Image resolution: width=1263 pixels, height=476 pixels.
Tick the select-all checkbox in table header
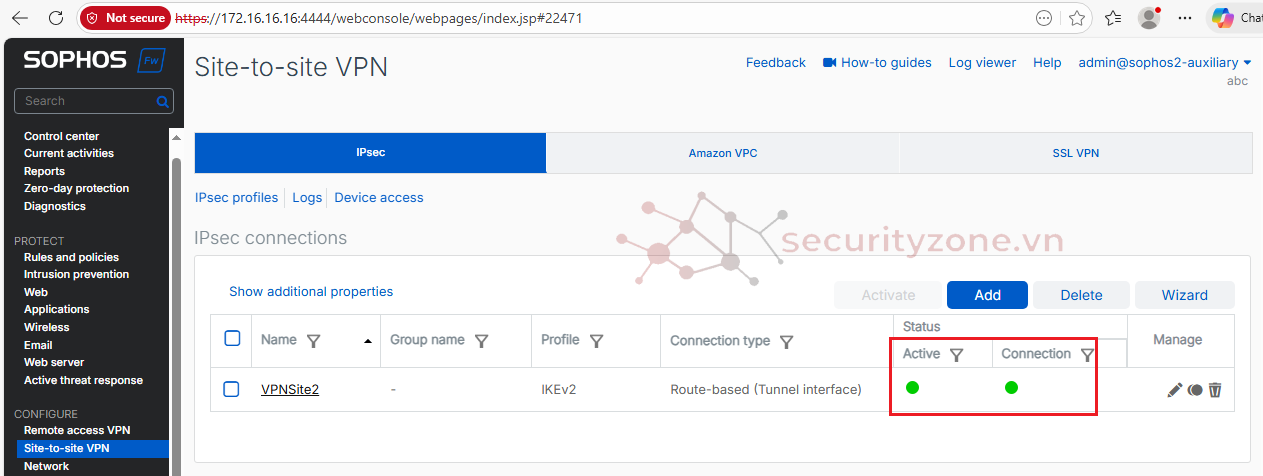pyautogui.click(x=232, y=339)
